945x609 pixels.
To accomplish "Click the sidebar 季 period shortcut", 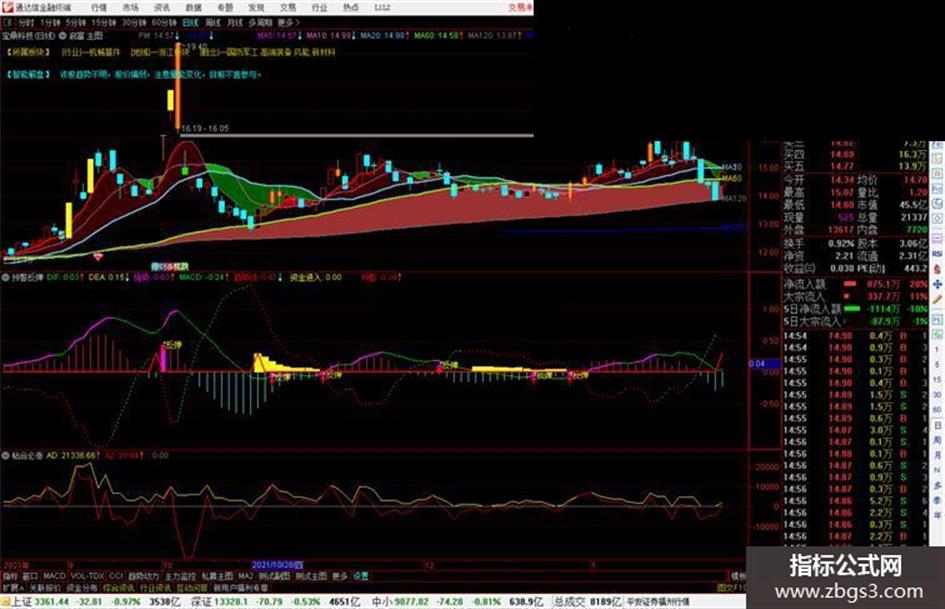I will (x=937, y=500).
